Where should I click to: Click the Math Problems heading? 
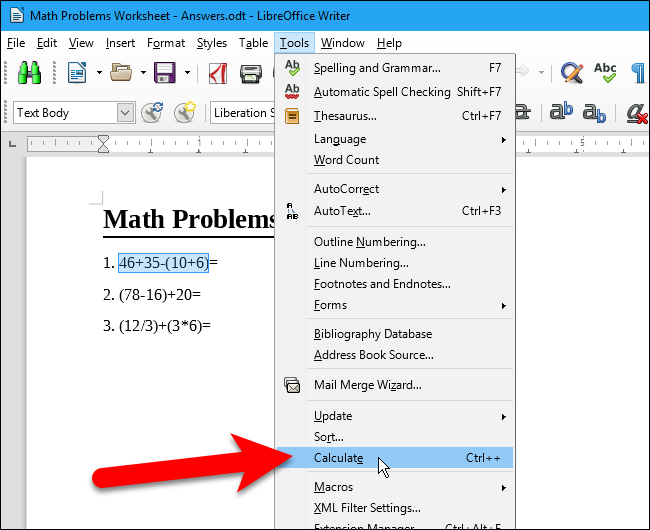(189, 219)
